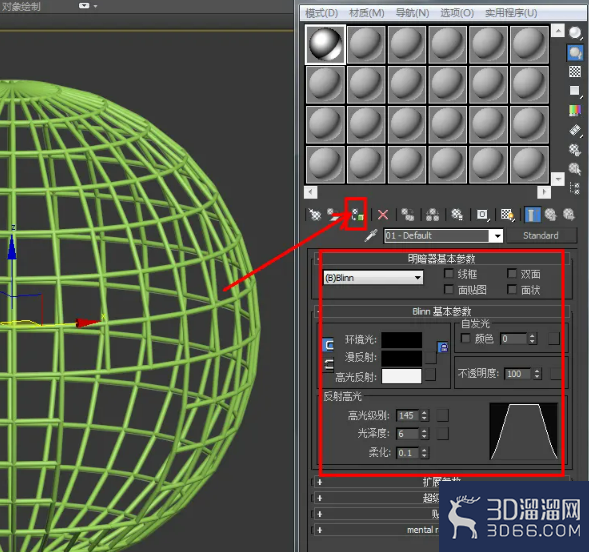Click the Select by Material icon
The height and width of the screenshot is (552, 589).
point(575,169)
